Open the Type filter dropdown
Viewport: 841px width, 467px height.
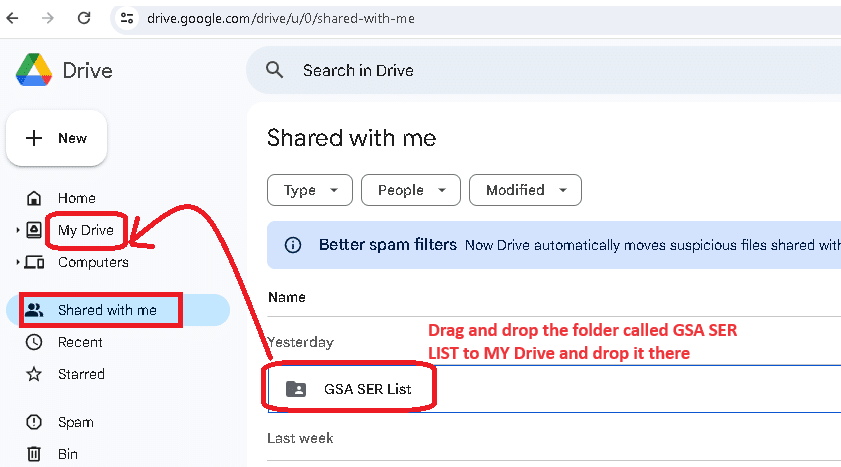tap(309, 190)
